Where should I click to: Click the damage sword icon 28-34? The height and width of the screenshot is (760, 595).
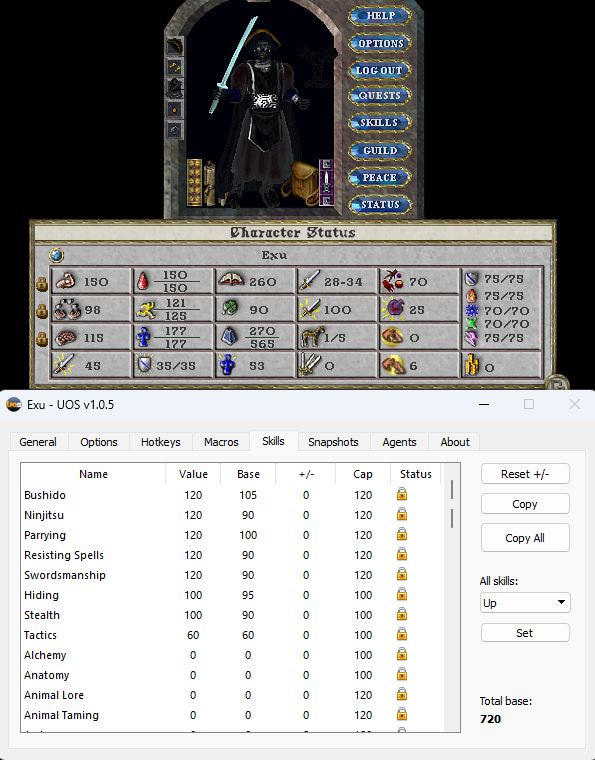coord(310,281)
